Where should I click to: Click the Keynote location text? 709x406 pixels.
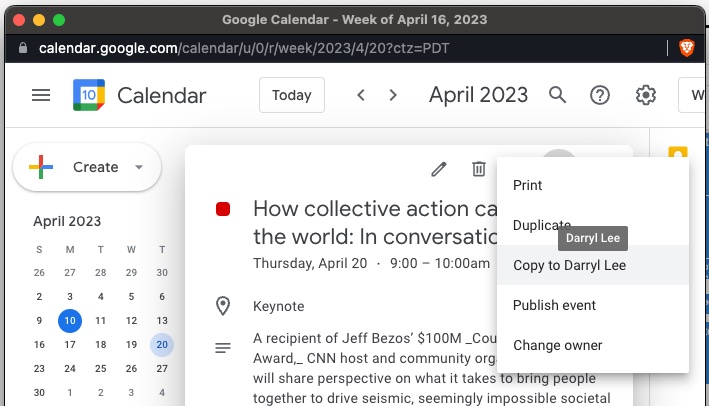coord(279,306)
